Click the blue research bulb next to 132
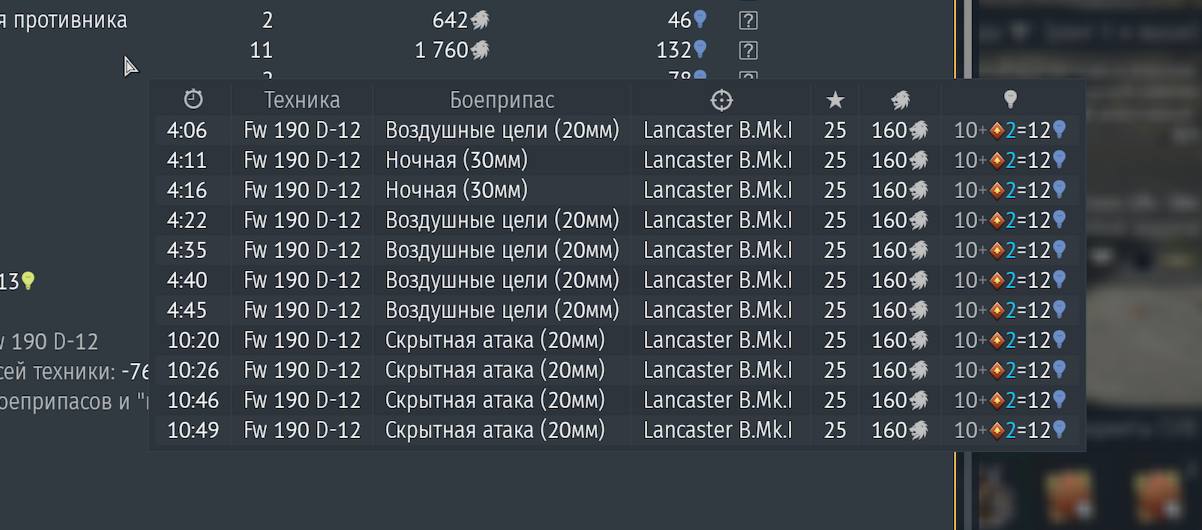1202x530 pixels. [701, 49]
